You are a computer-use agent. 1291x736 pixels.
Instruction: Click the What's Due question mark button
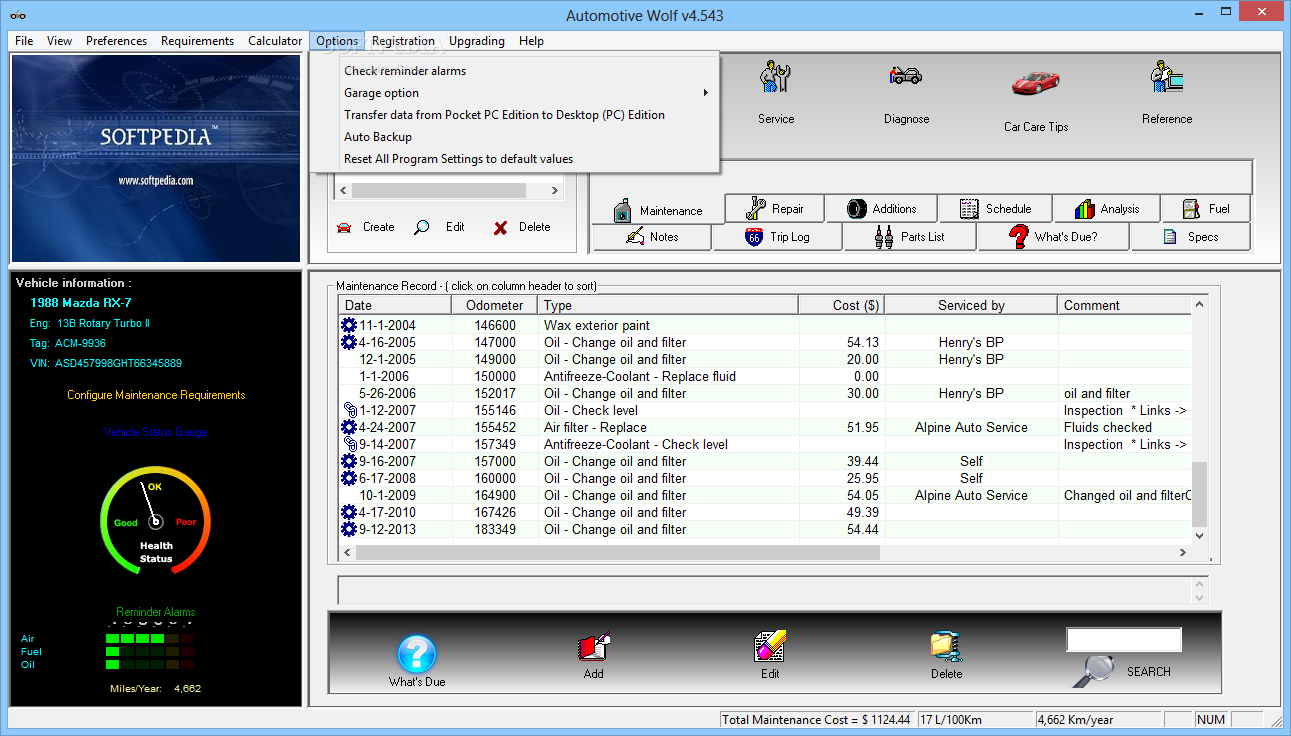tap(417, 654)
